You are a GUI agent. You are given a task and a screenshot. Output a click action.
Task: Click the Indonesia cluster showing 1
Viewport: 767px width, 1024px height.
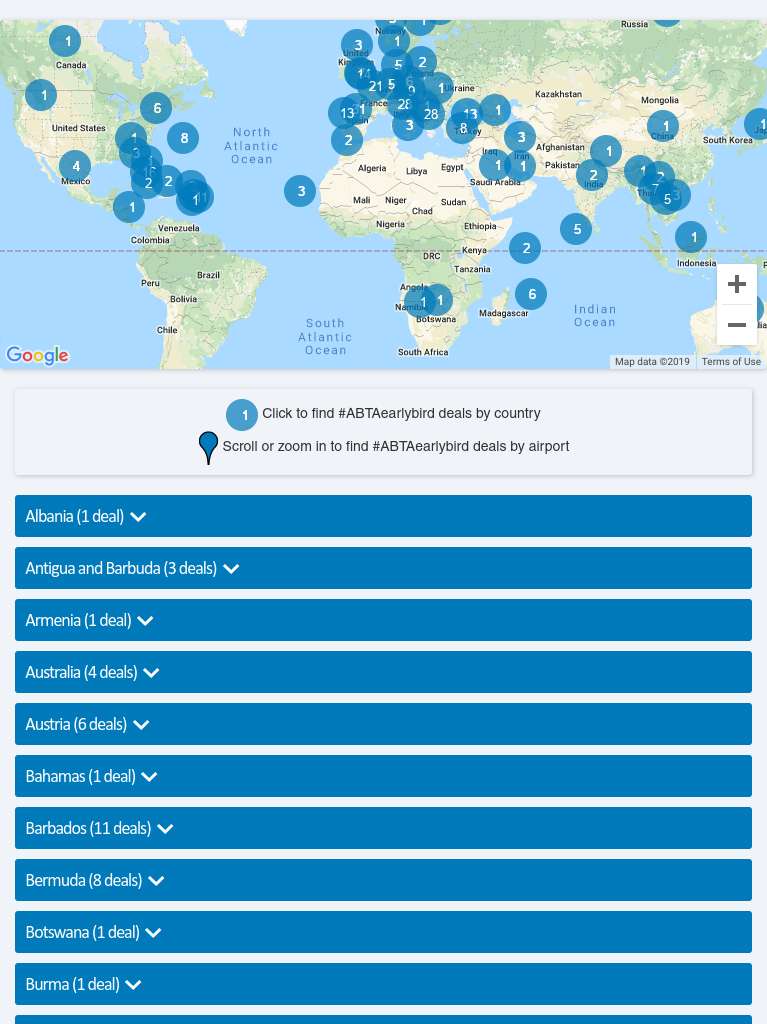[x=691, y=238]
